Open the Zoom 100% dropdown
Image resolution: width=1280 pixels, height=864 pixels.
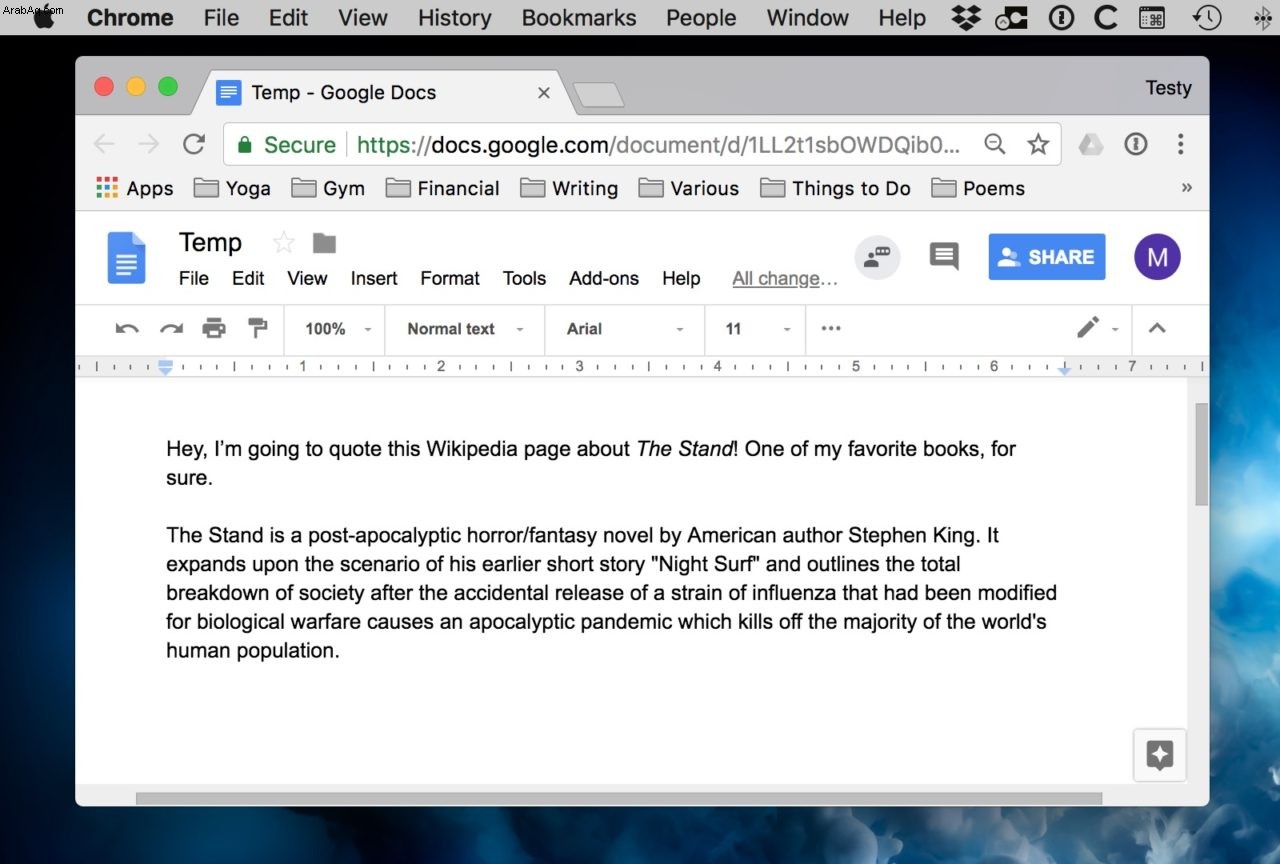tap(338, 328)
